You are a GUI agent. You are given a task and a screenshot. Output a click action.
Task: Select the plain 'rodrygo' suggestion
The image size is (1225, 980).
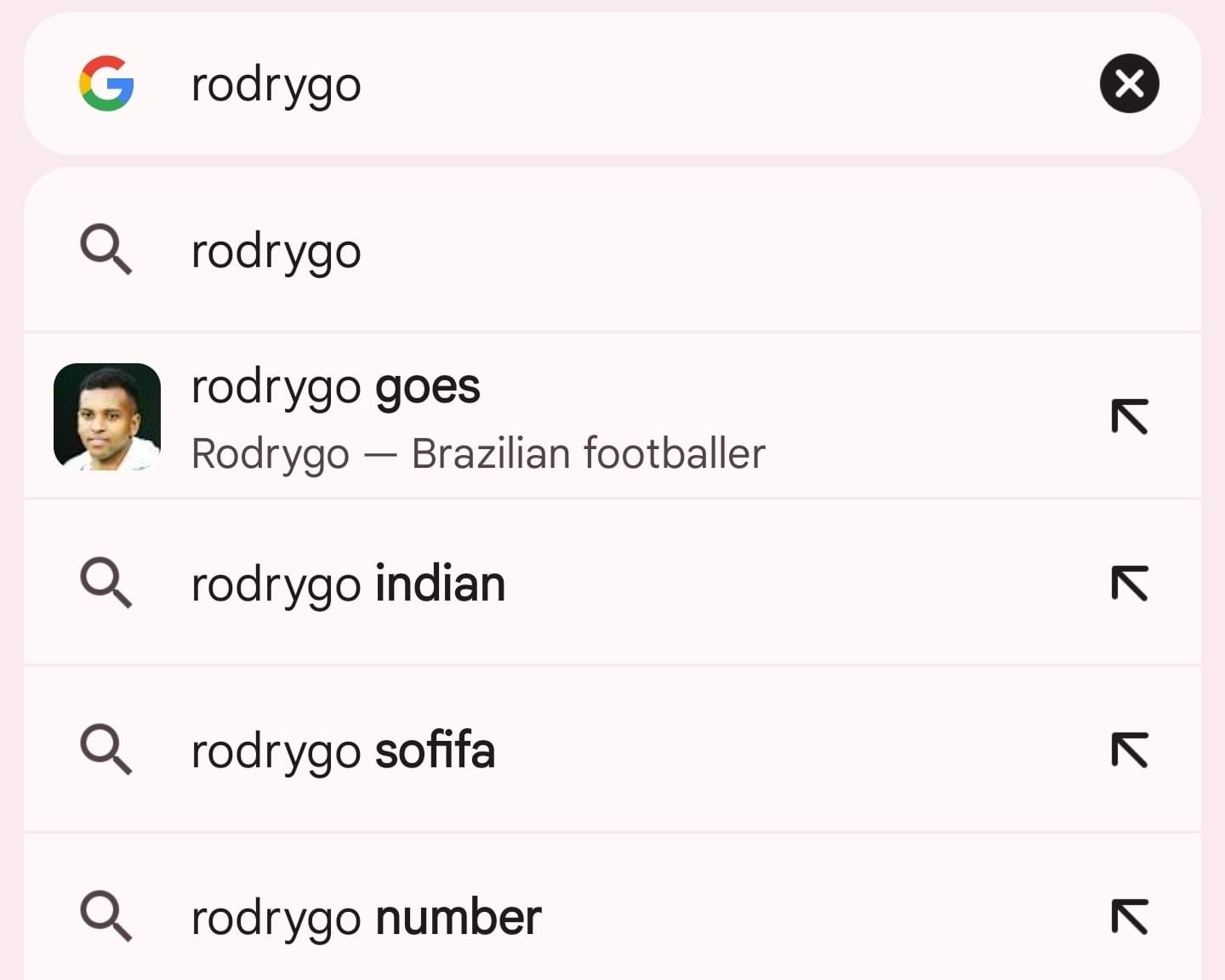[x=612, y=250]
